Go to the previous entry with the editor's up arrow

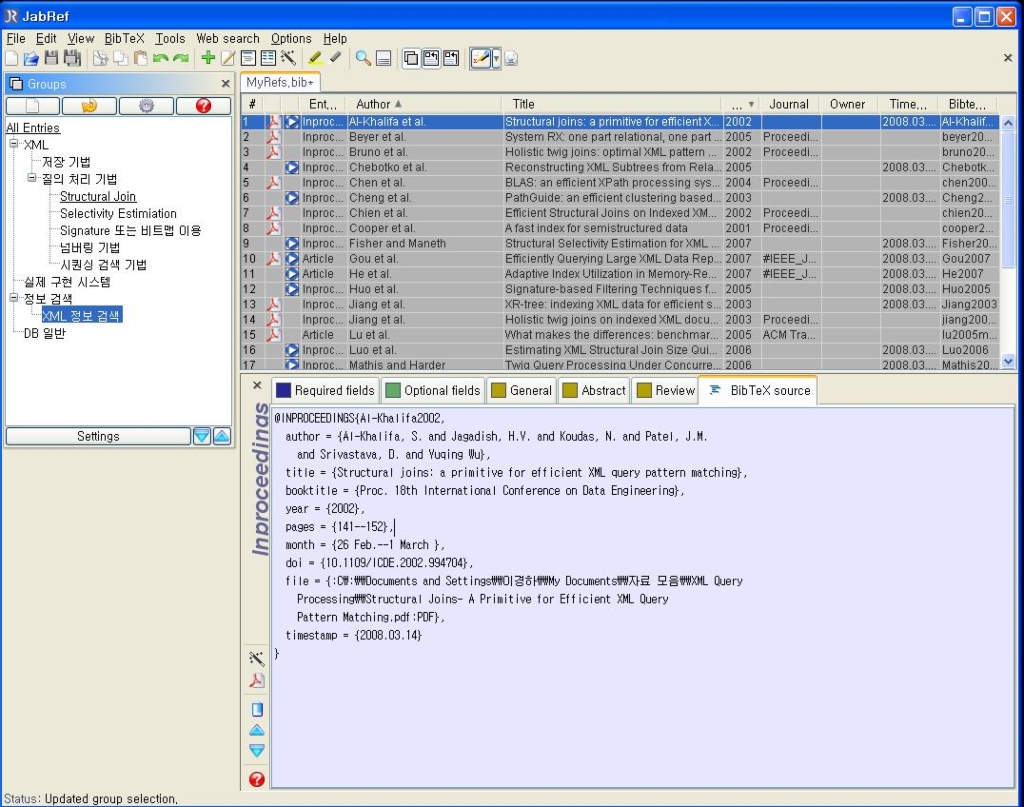coord(257,730)
